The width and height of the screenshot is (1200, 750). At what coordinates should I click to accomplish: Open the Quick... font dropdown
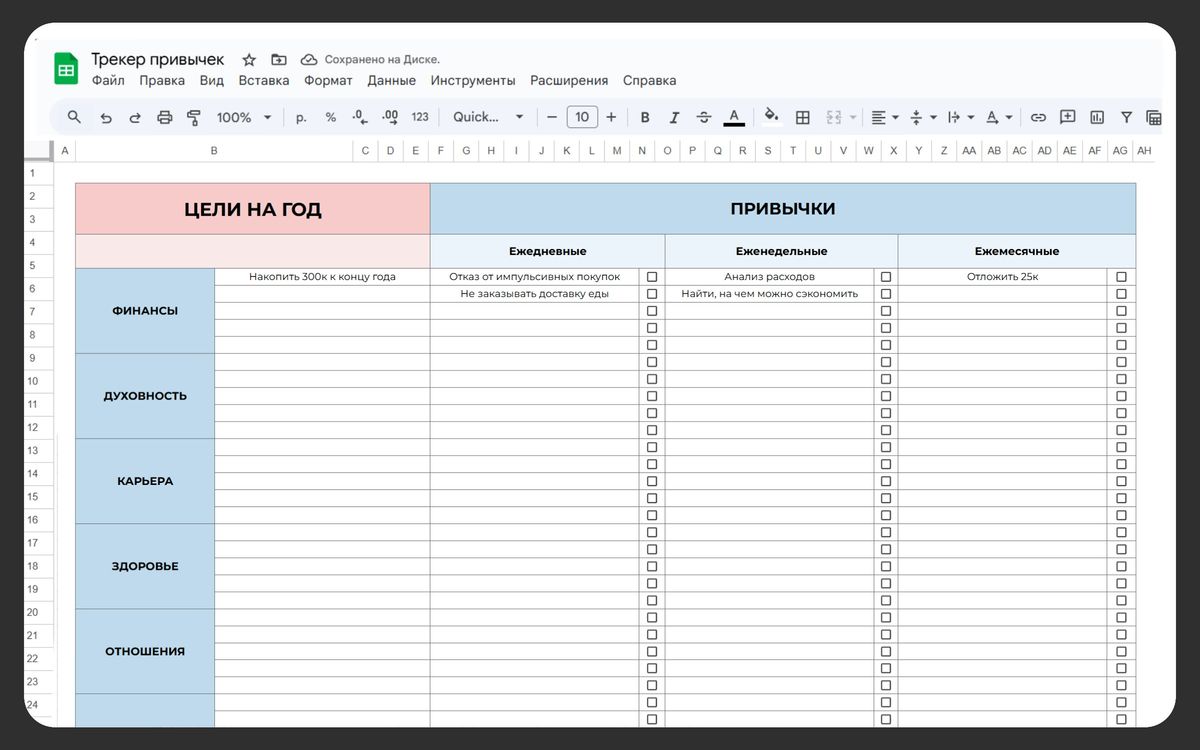click(488, 118)
